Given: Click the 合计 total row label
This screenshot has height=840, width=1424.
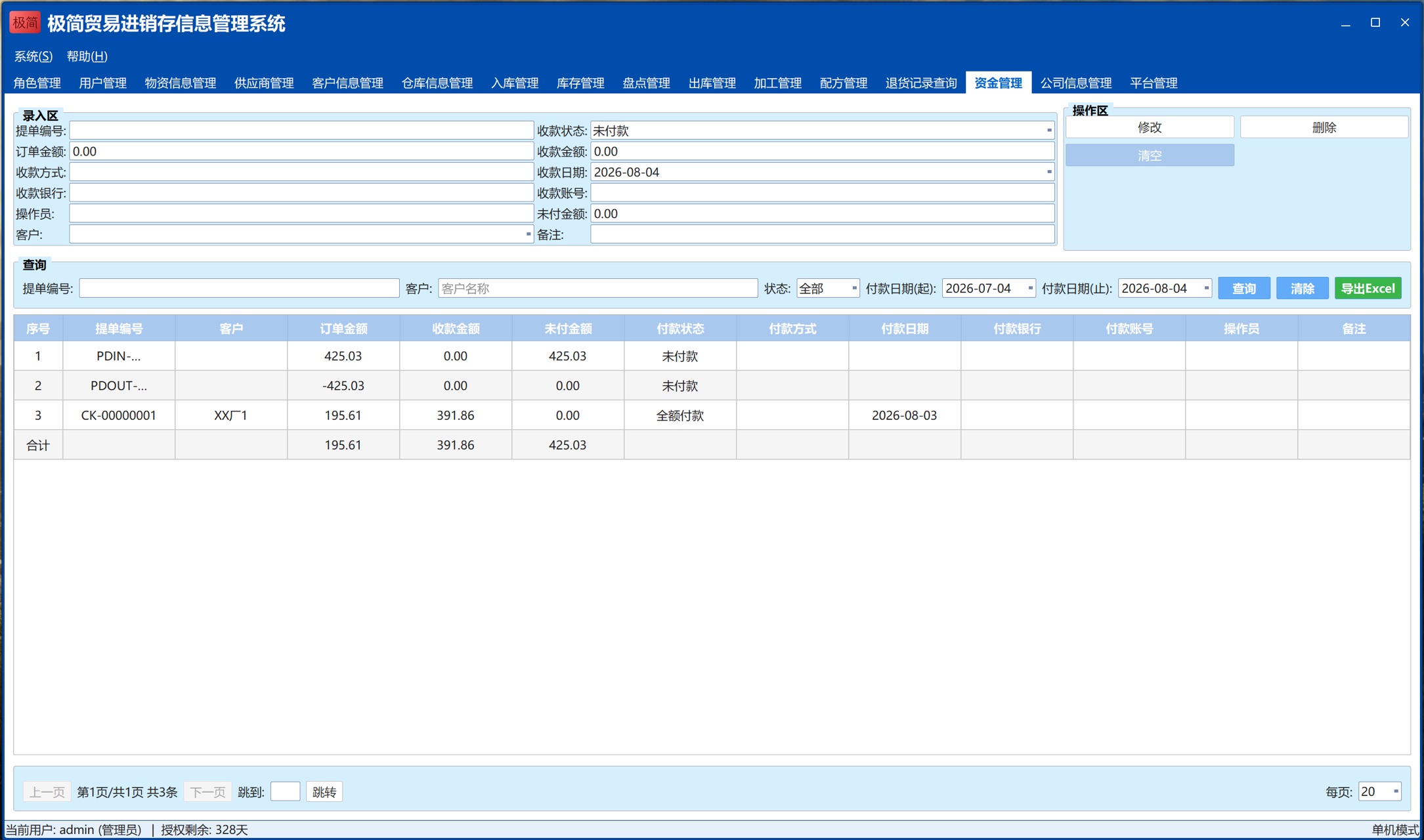Looking at the screenshot, I should coord(38,445).
